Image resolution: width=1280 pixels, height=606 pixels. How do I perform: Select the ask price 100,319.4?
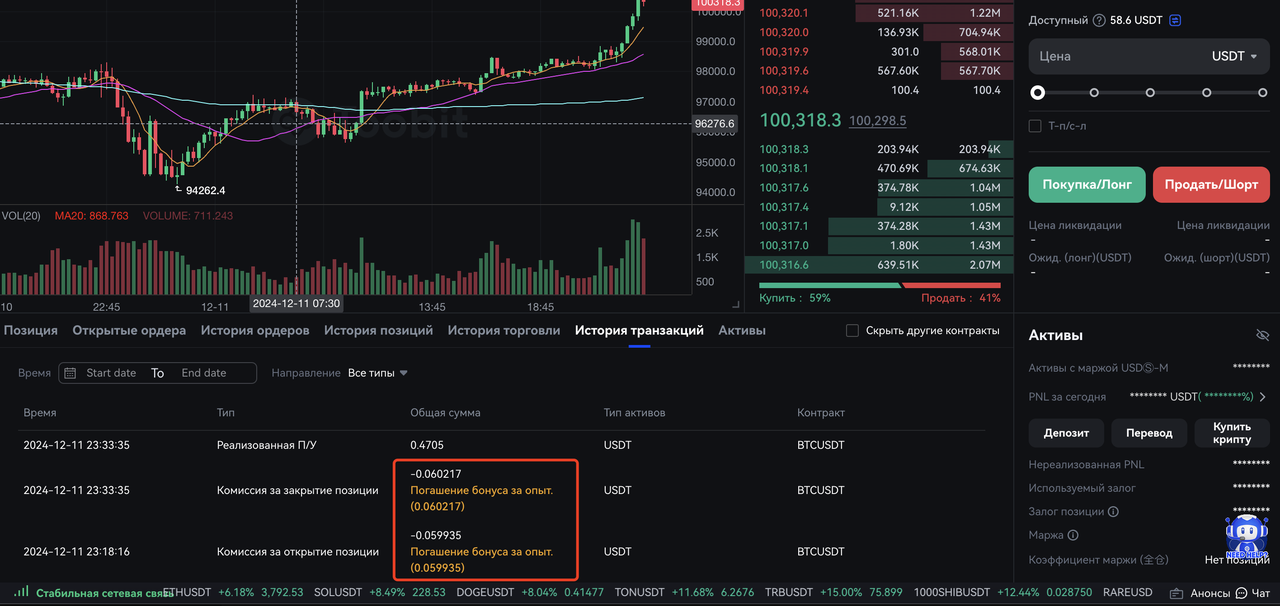click(785, 90)
